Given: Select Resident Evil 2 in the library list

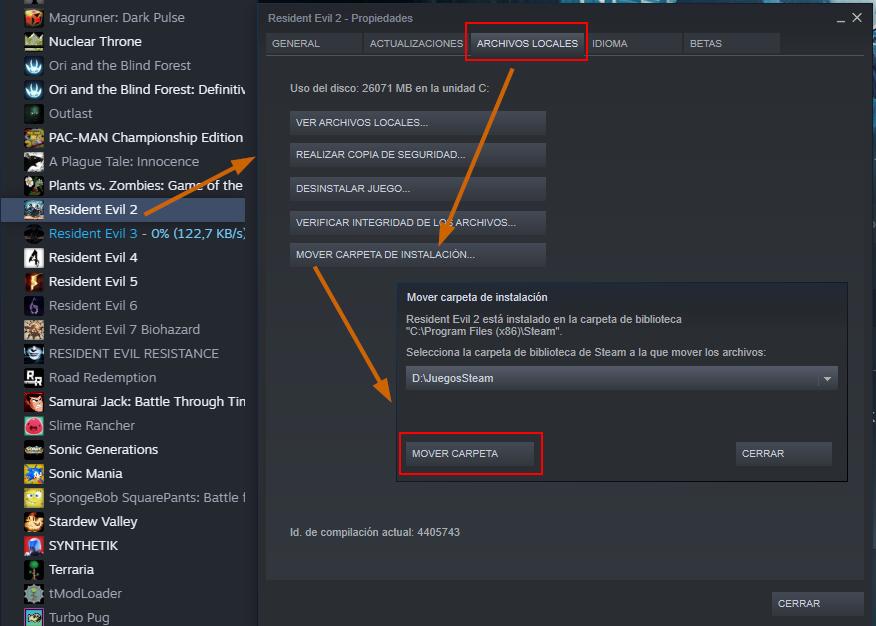Looking at the screenshot, I should pyautogui.click(x=123, y=210).
